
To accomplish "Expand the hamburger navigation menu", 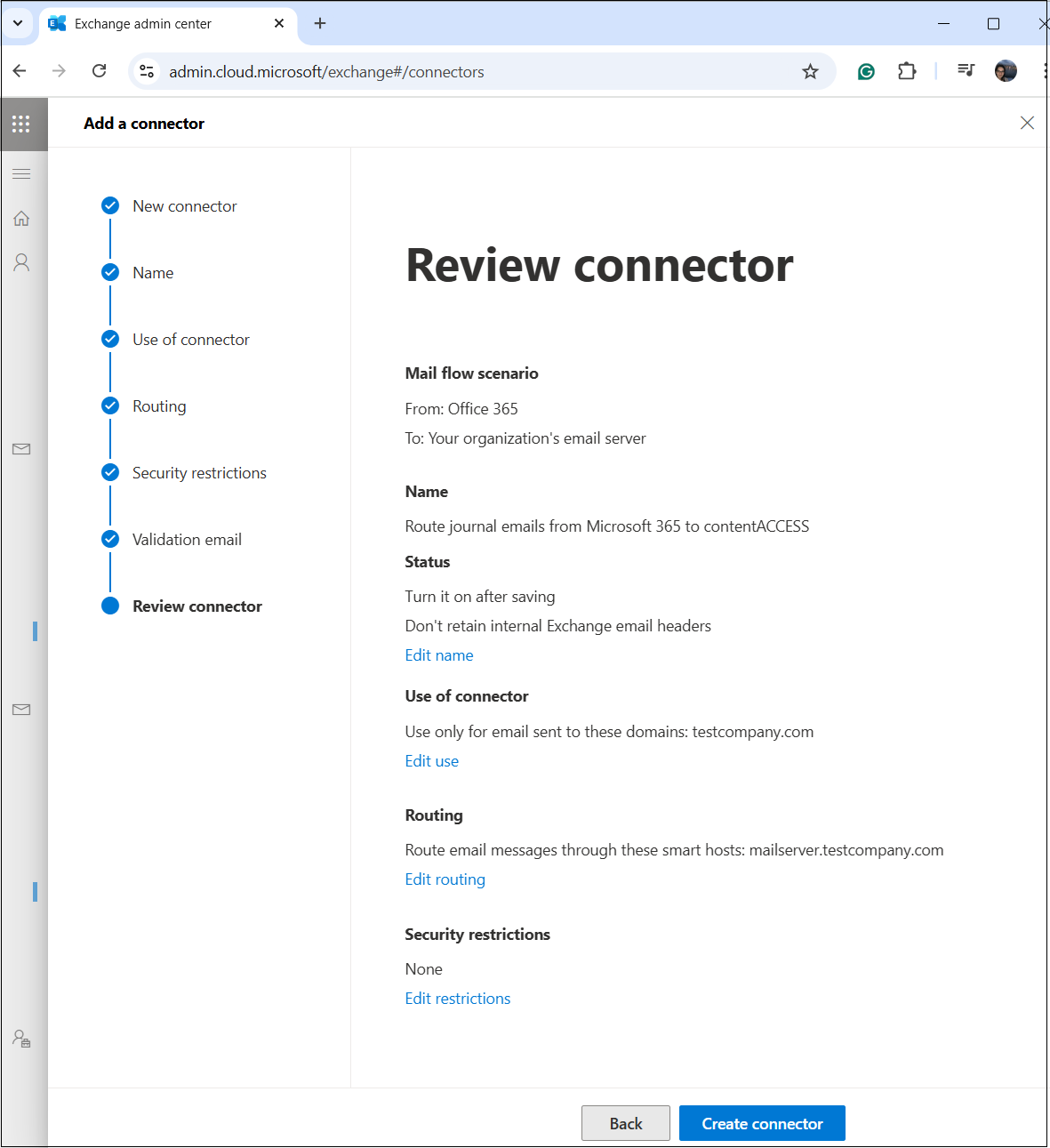I will pos(21,174).
